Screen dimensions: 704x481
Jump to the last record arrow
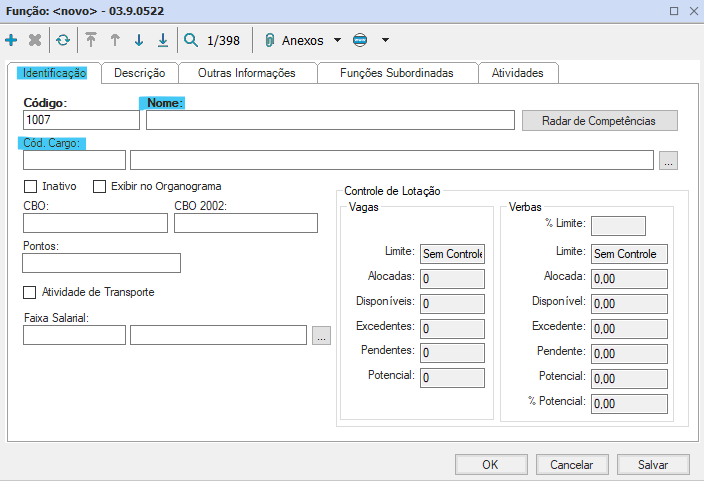163,41
